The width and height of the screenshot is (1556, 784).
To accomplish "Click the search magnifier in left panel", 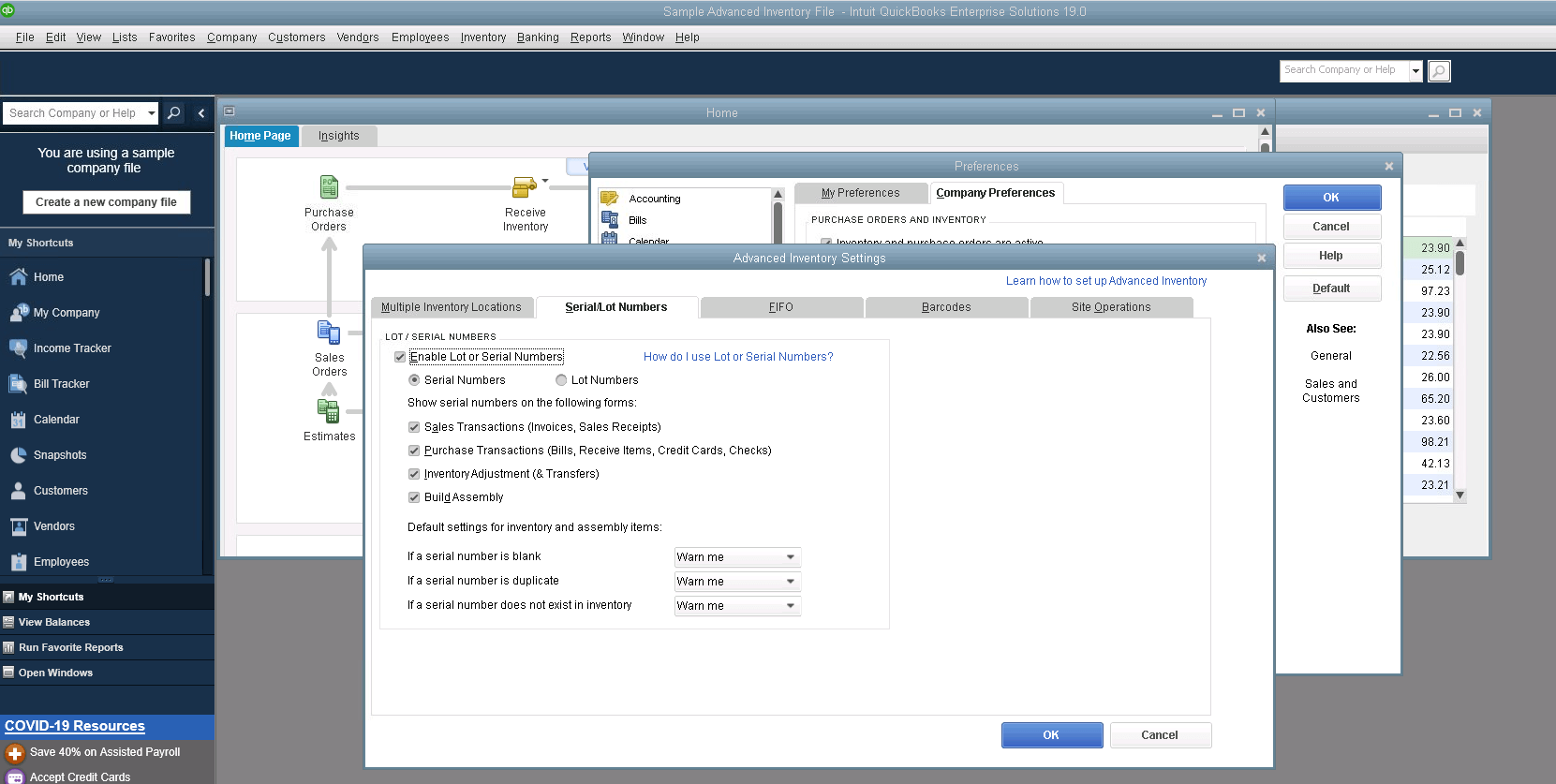I will (x=173, y=113).
